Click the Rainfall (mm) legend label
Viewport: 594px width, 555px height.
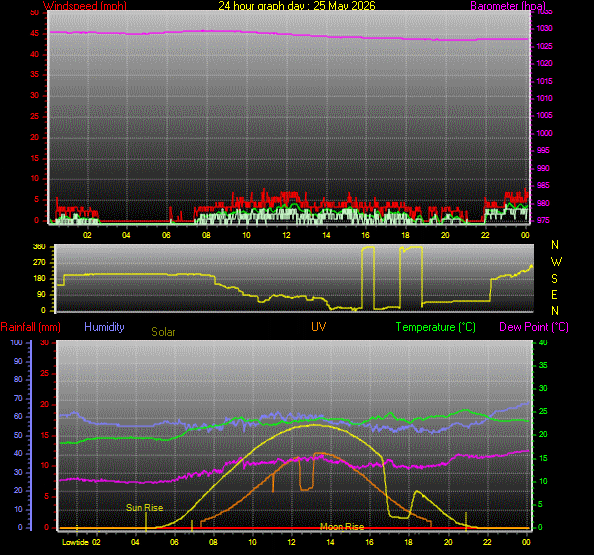(30, 327)
